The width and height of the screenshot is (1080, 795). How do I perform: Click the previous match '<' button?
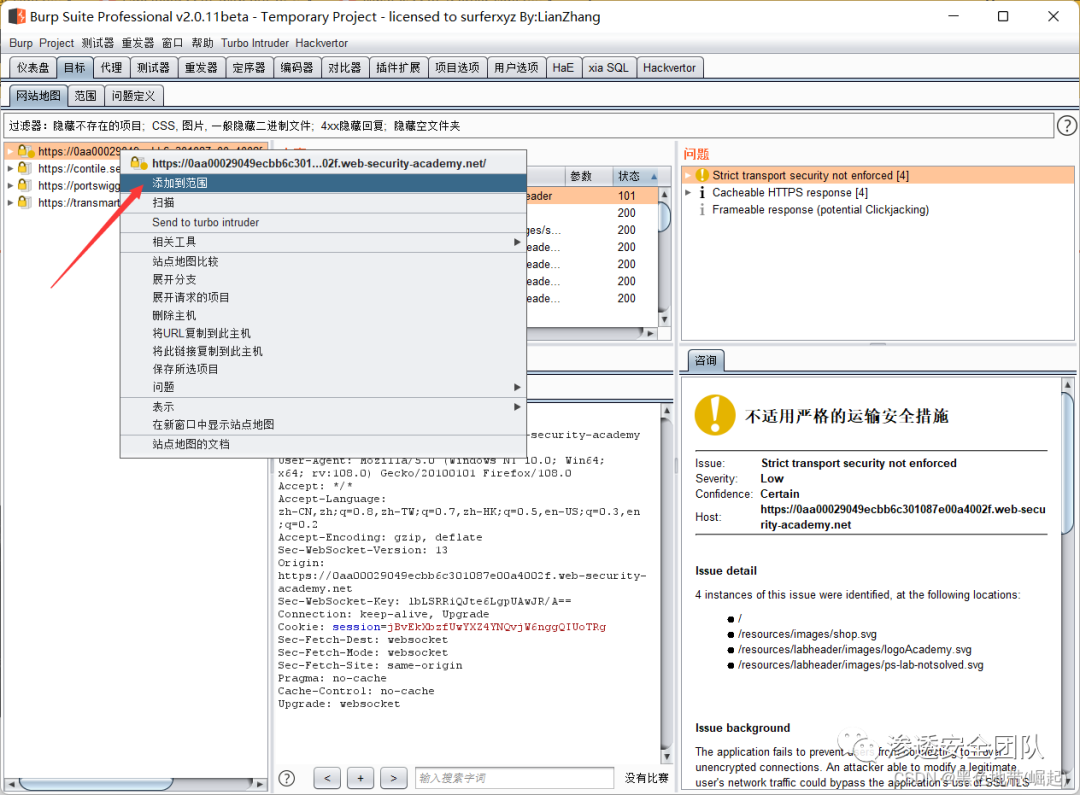coord(327,778)
